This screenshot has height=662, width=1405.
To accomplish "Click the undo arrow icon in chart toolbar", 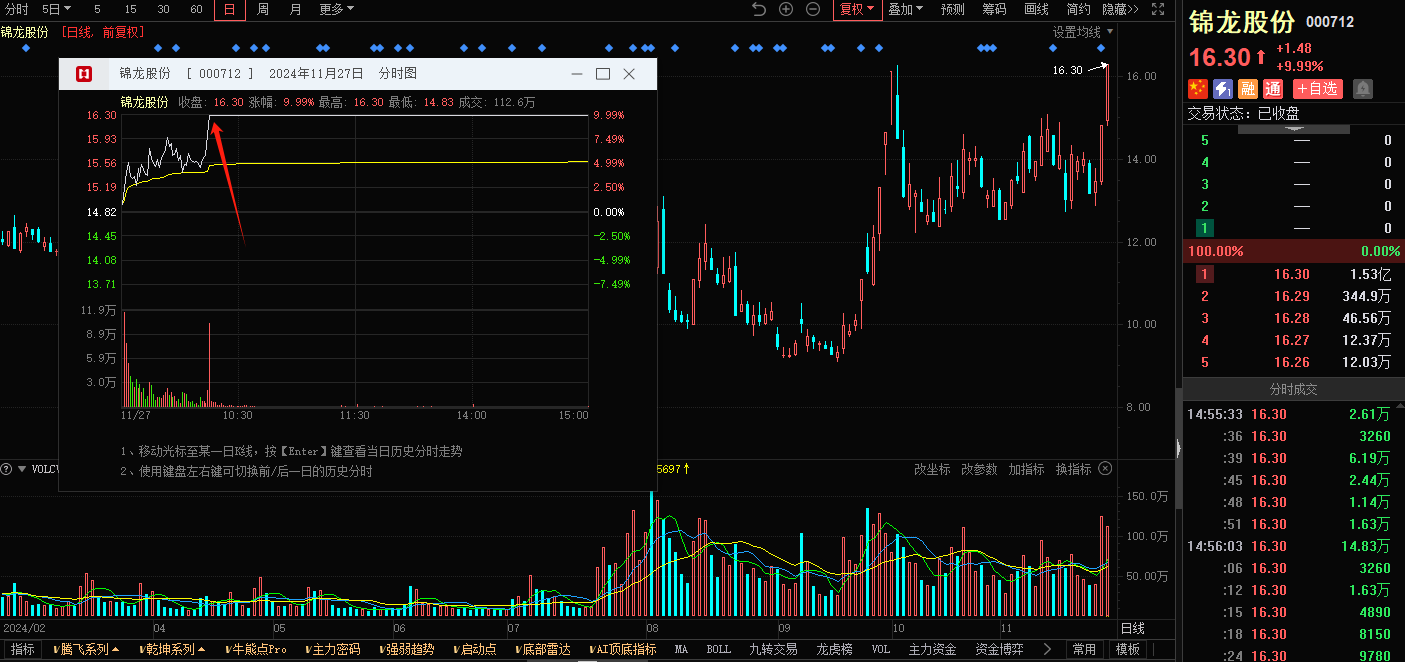I will [x=759, y=9].
